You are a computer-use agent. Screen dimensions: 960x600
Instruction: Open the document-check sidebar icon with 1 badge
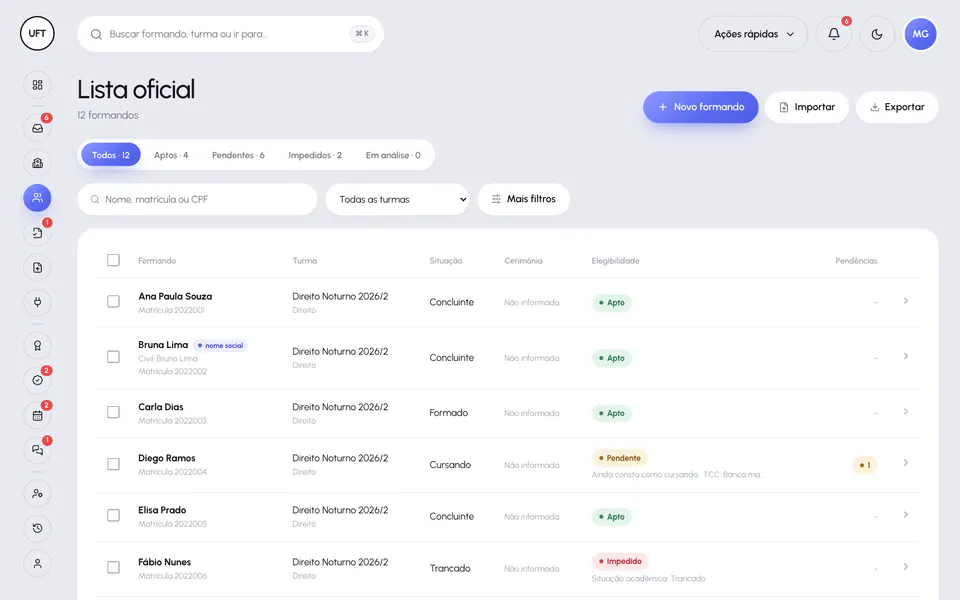pyautogui.click(x=37, y=233)
